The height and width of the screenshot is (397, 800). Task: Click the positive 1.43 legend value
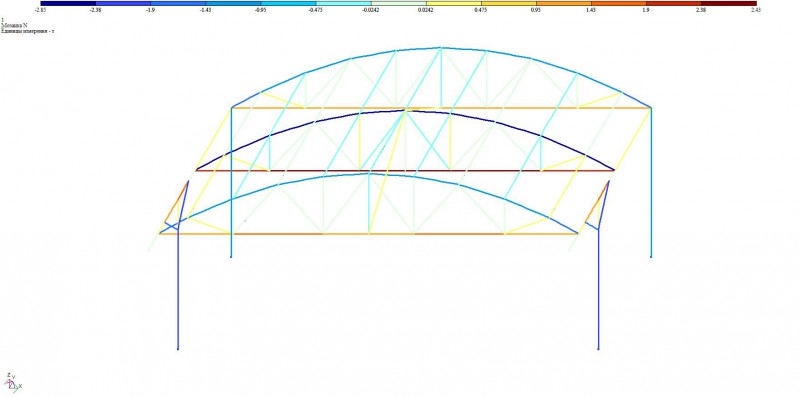click(x=591, y=10)
